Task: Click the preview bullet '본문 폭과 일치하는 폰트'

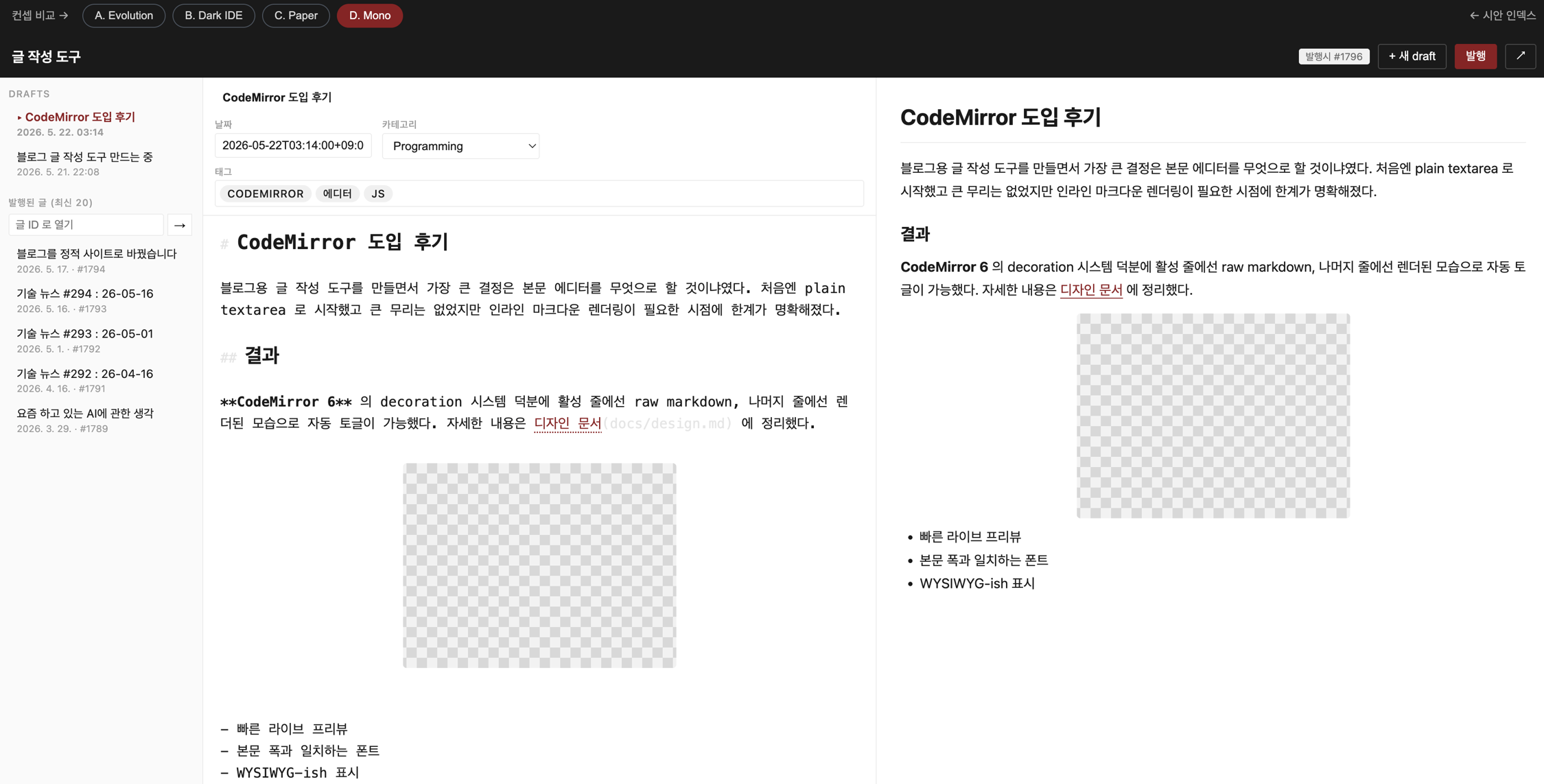Action: pos(983,560)
